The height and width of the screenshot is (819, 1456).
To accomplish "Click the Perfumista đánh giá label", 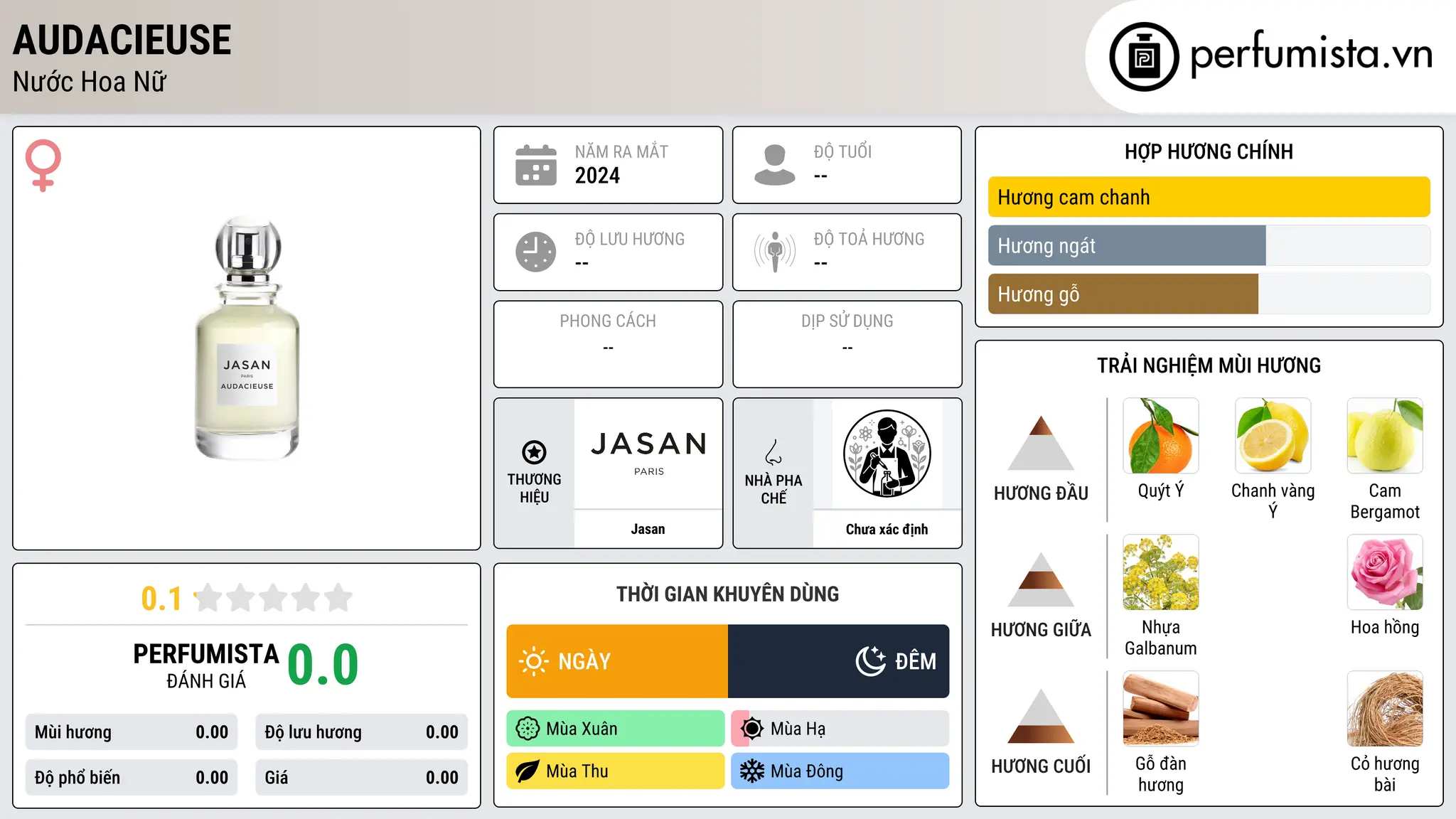I will tap(206, 666).
